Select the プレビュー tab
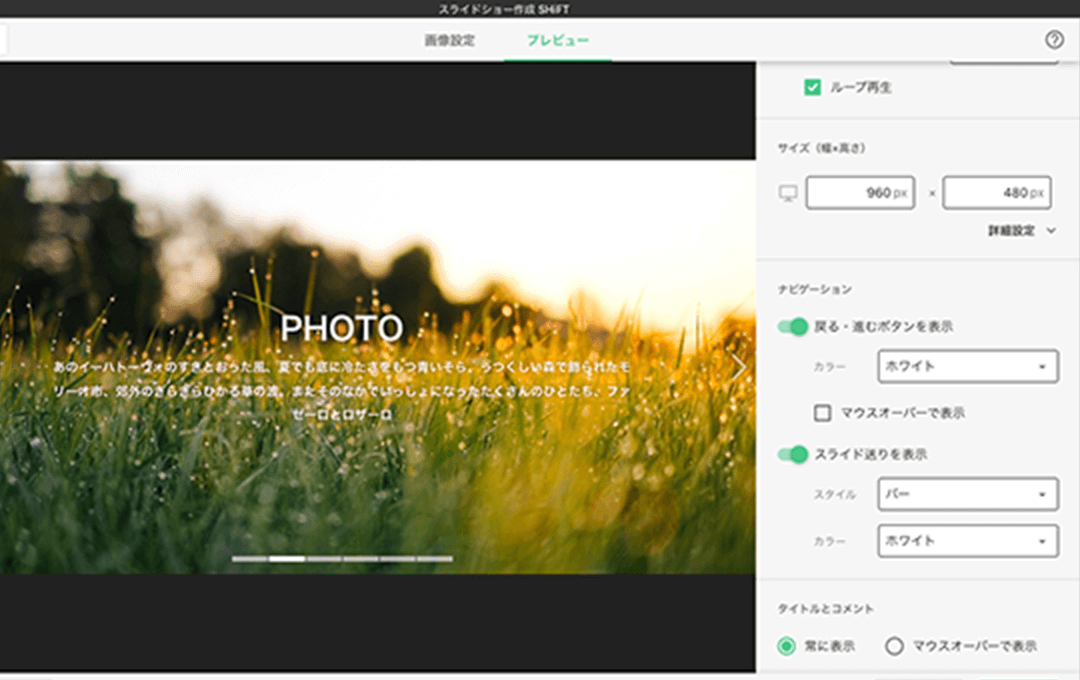Image resolution: width=1080 pixels, height=680 pixels. tap(558, 41)
